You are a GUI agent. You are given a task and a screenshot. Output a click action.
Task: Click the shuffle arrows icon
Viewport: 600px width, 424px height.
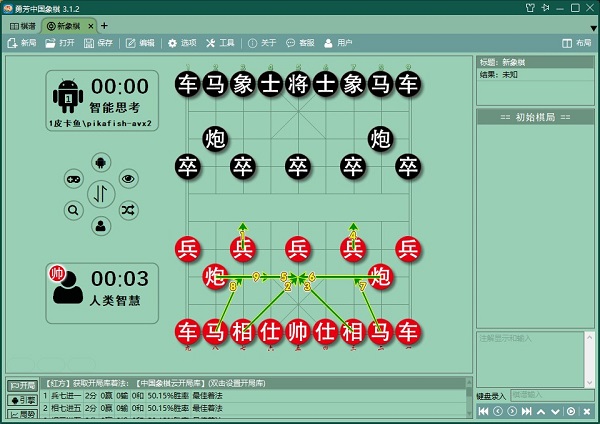click(128, 210)
